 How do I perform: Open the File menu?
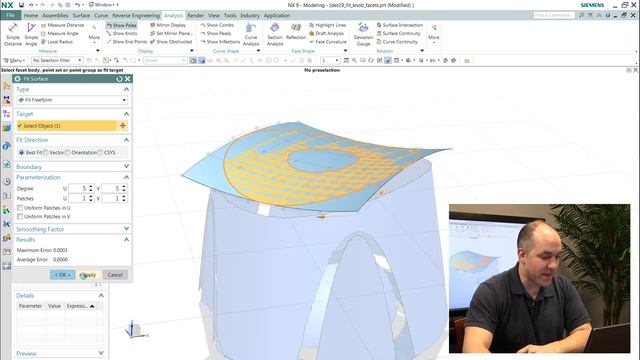(x=10, y=16)
